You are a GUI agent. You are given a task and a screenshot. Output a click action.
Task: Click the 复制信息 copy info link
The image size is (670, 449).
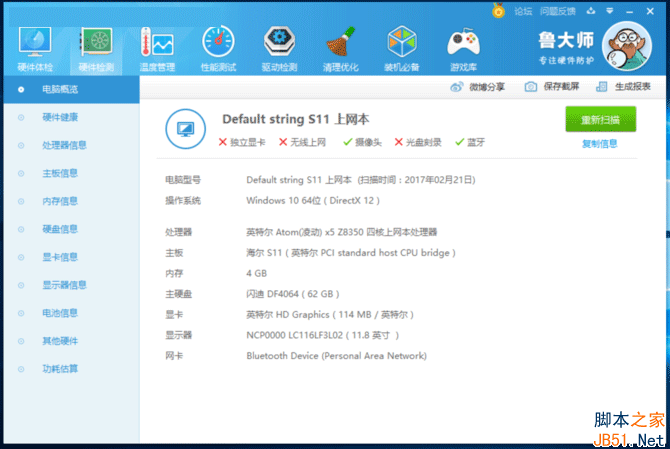tap(599, 144)
